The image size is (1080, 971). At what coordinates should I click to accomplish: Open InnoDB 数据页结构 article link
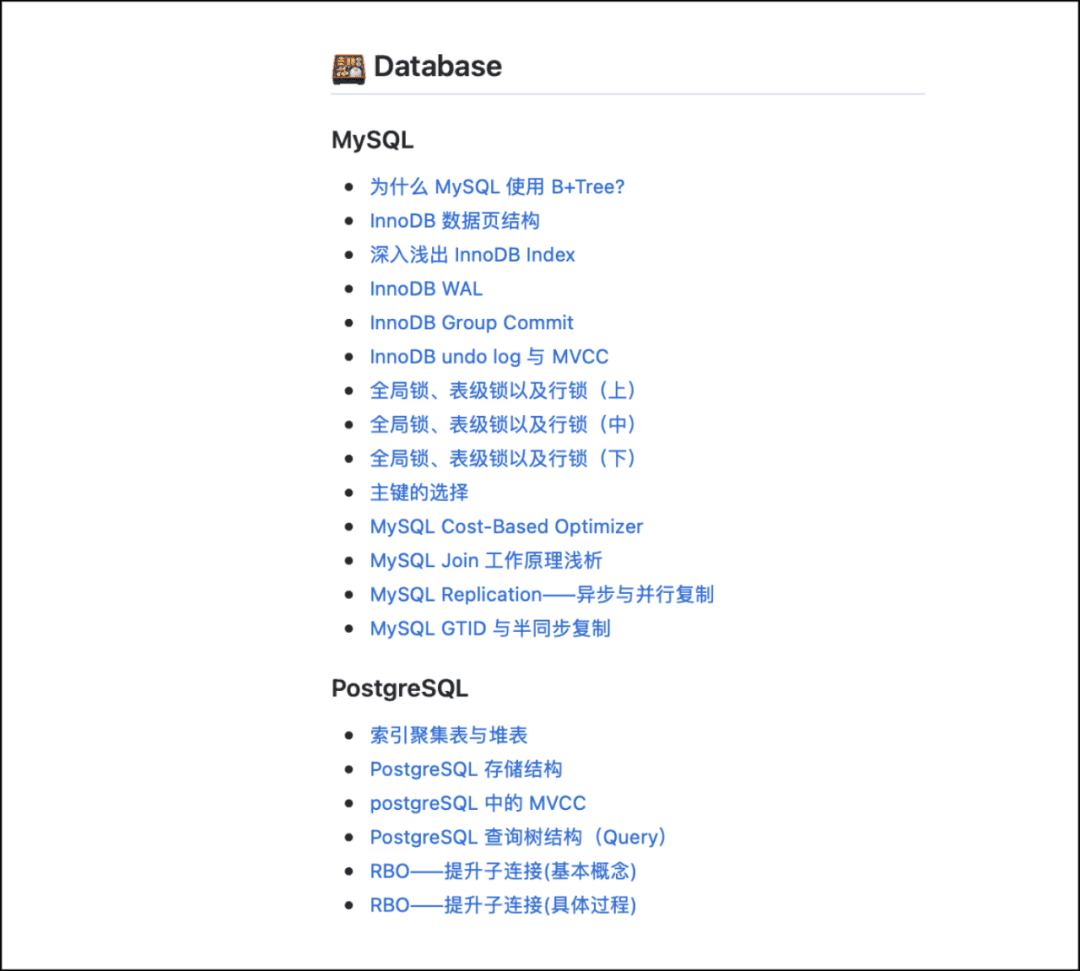[x=455, y=221]
